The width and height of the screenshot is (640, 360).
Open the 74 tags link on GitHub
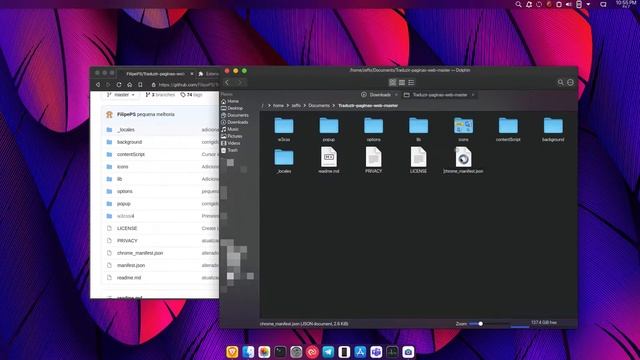(191, 95)
